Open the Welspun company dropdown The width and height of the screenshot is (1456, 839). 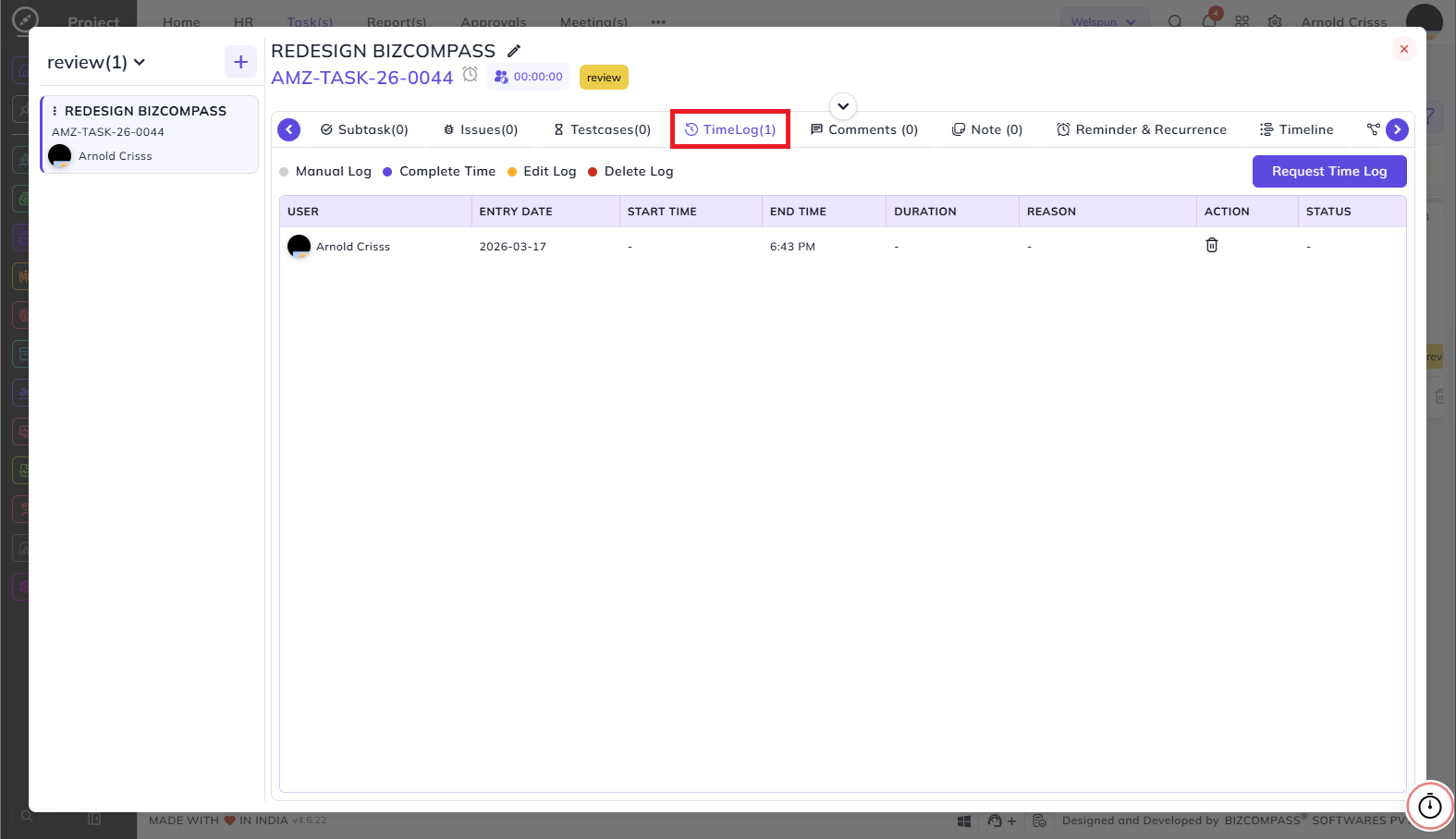(1105, 21)
